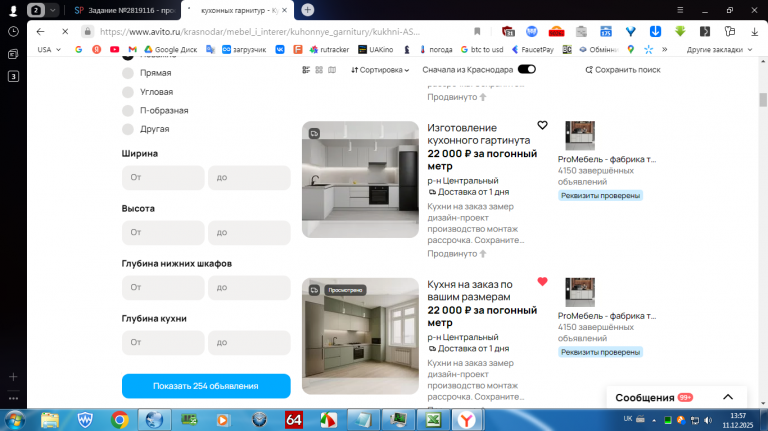The height and width of the screenshot is (431, 768).
Task: Open history clock icon in sidebar
Action: (13, 31)
